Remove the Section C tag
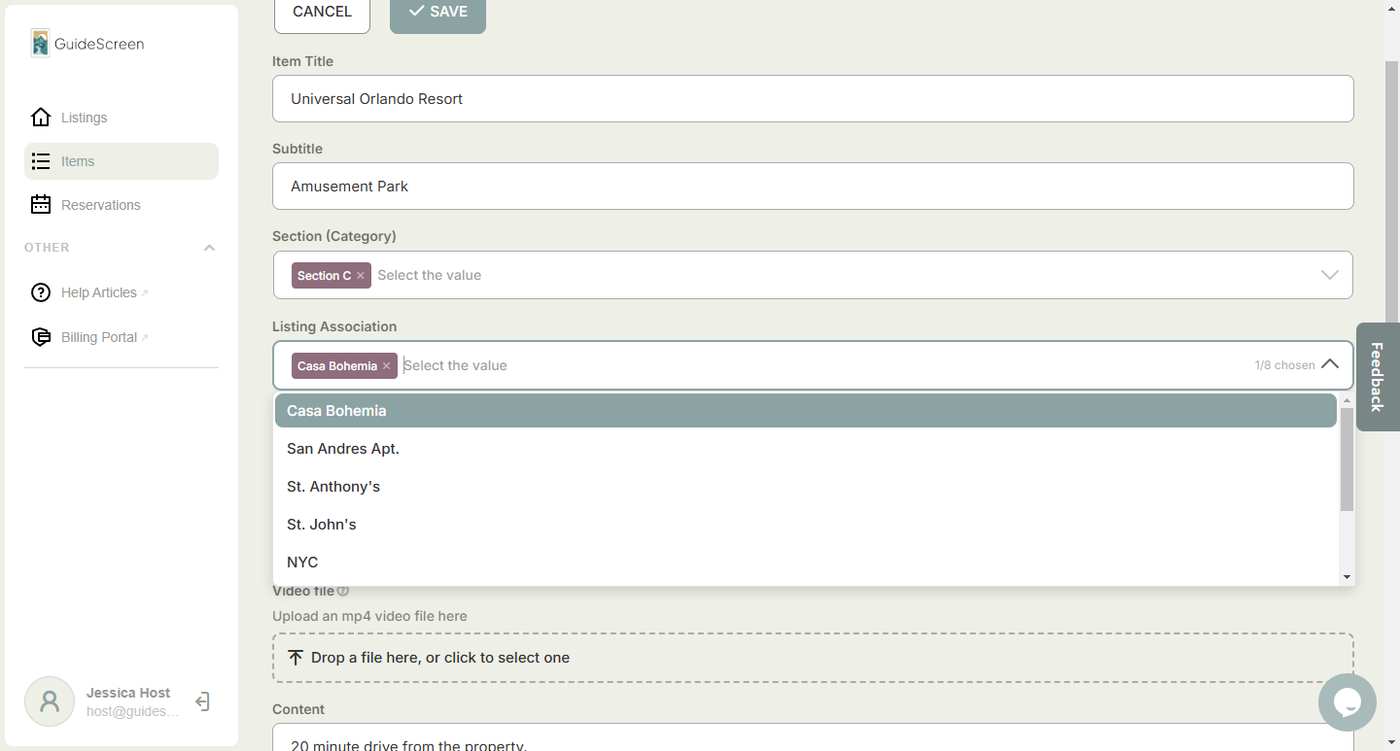This screenshot has height=751, width=1400. (361, 276)
